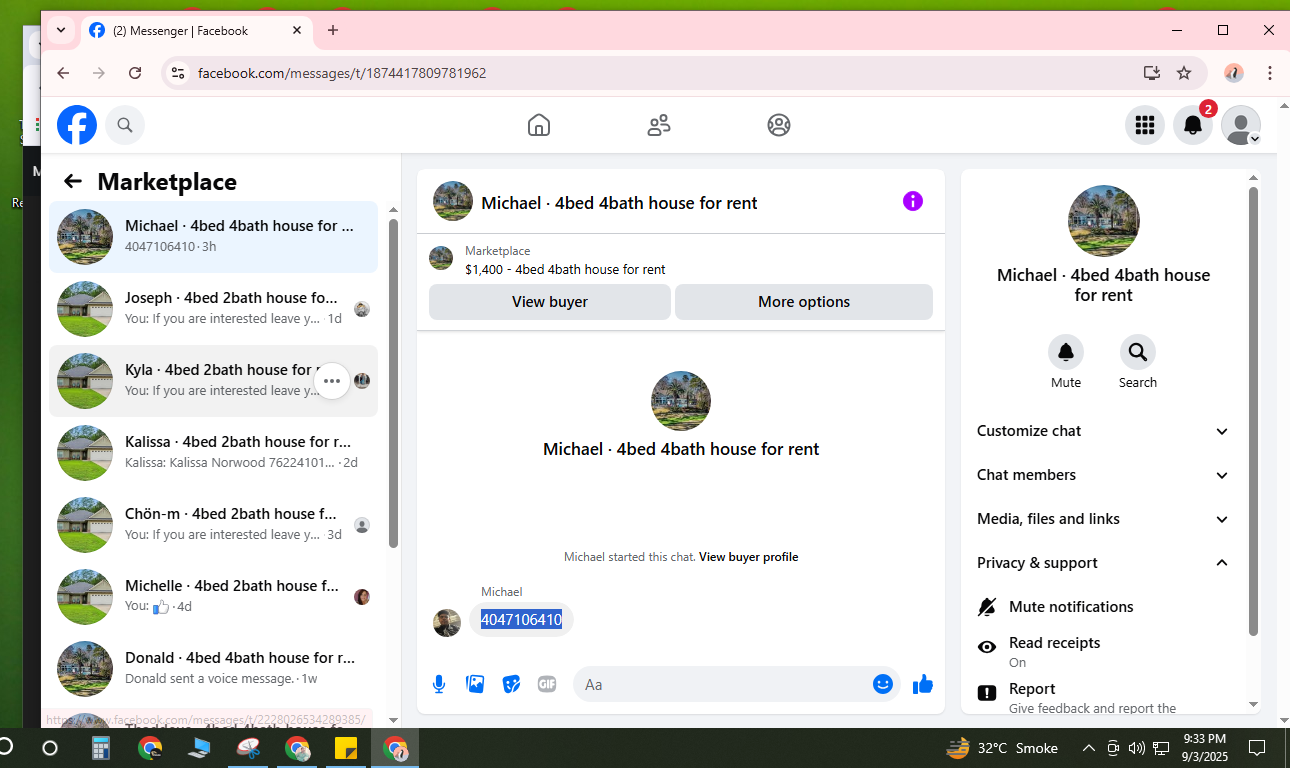Open the Facebook menu grid icon

(x=1145, y=125)
